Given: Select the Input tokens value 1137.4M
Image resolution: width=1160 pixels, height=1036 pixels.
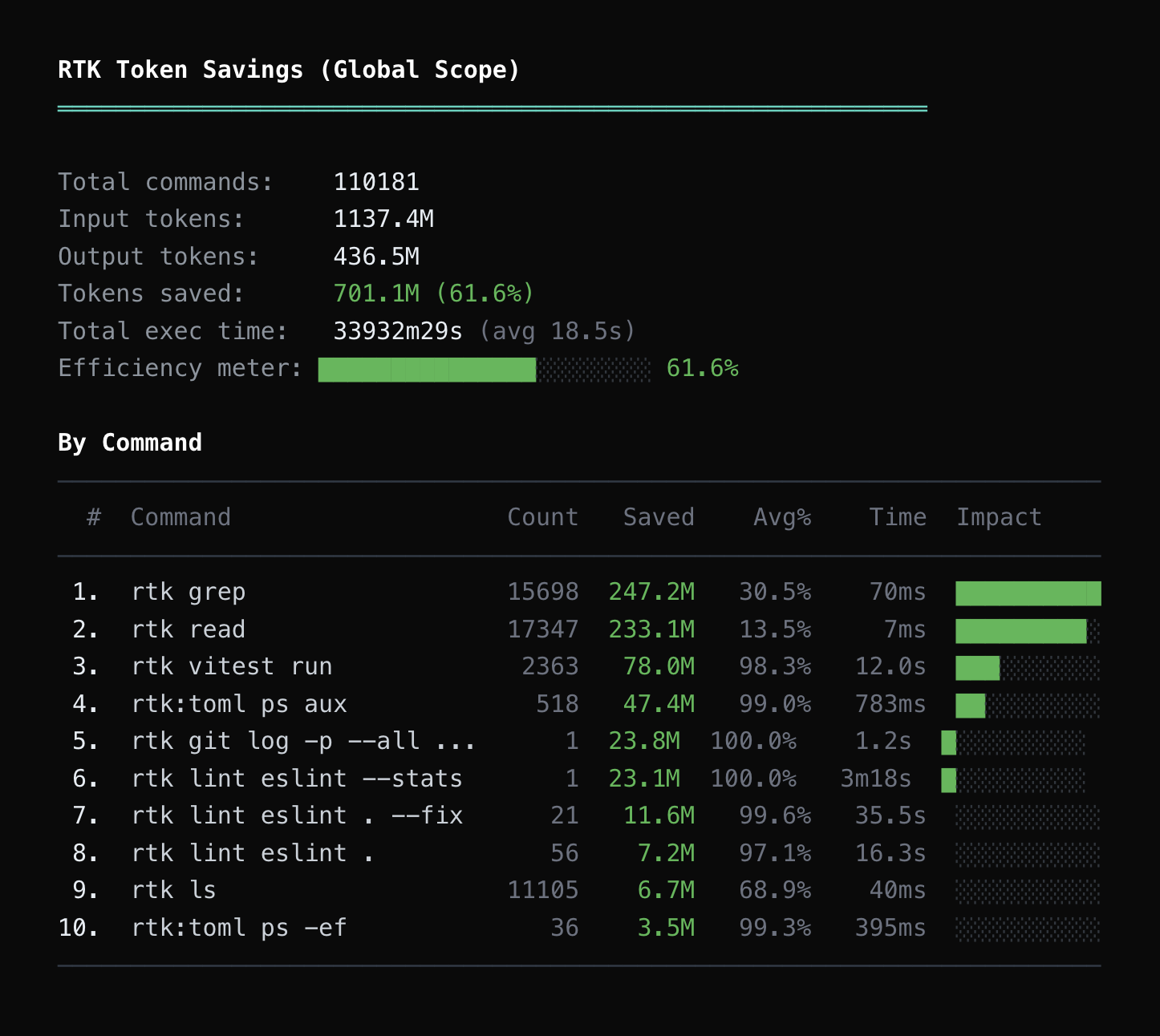Looking at the screenshot, I should 383,219.
